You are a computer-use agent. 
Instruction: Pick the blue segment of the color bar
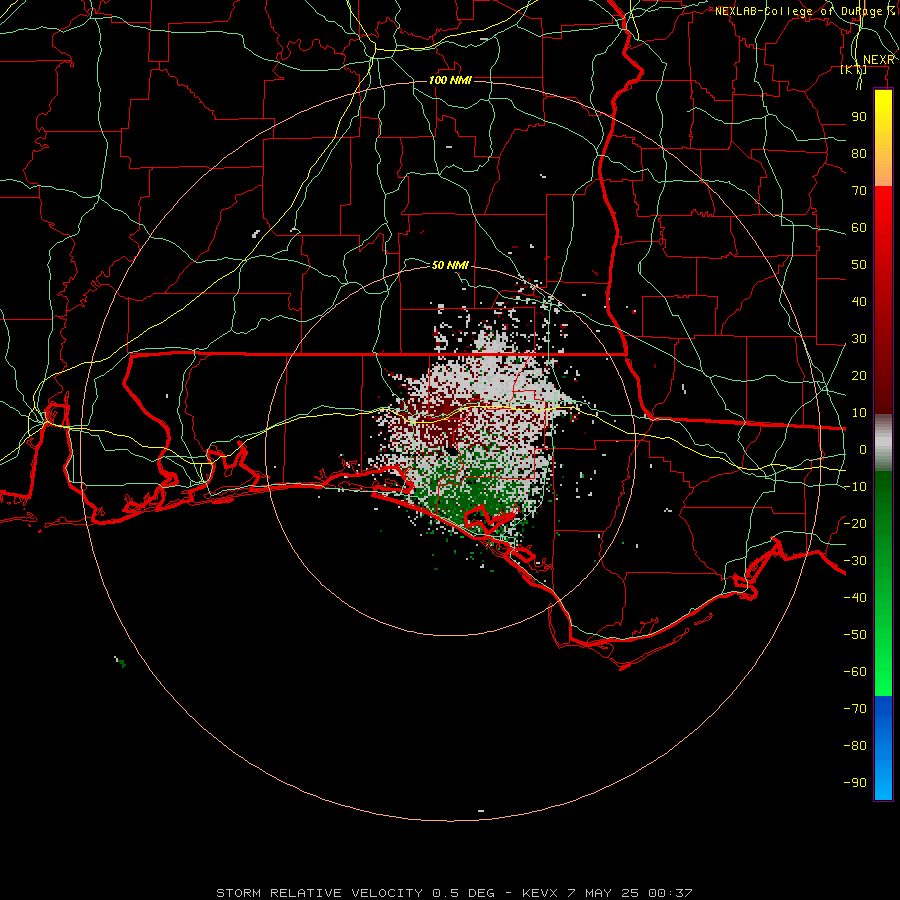coord(883,746)
